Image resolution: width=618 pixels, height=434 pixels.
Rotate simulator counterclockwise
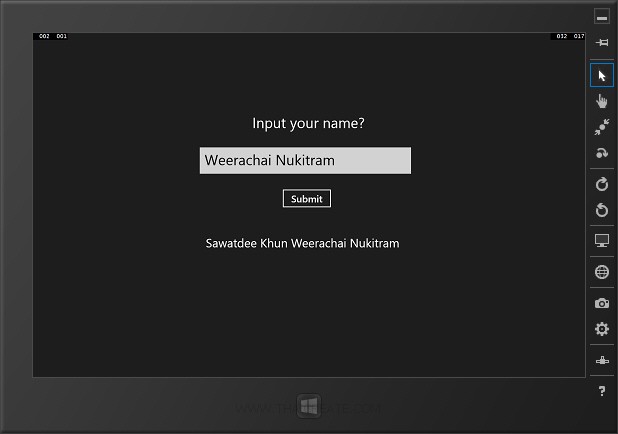pyautogui.click(x=602, y=210)
